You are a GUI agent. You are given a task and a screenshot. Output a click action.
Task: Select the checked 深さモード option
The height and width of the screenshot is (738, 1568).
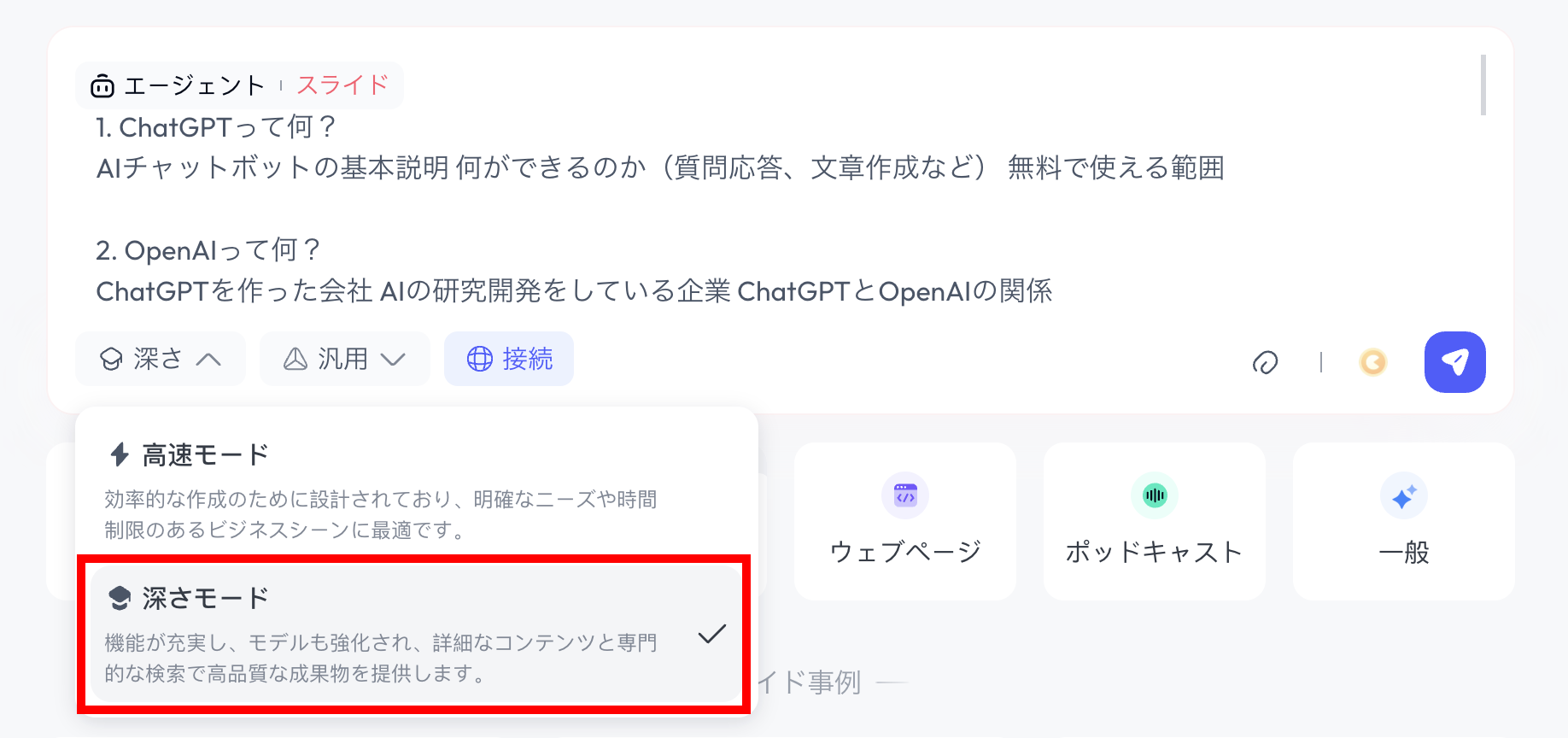417,634
